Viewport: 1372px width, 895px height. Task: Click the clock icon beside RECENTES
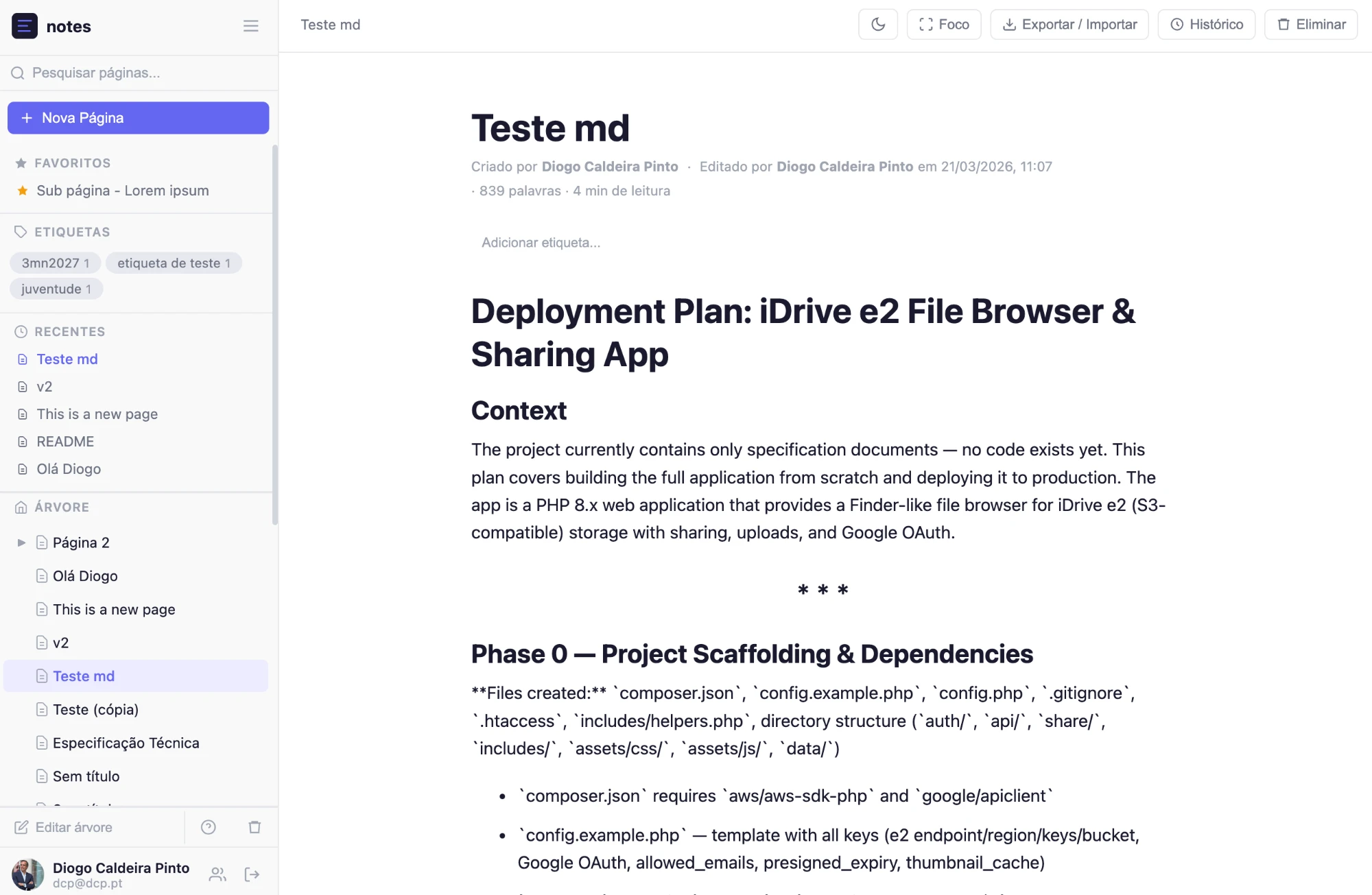coord(21,332)
